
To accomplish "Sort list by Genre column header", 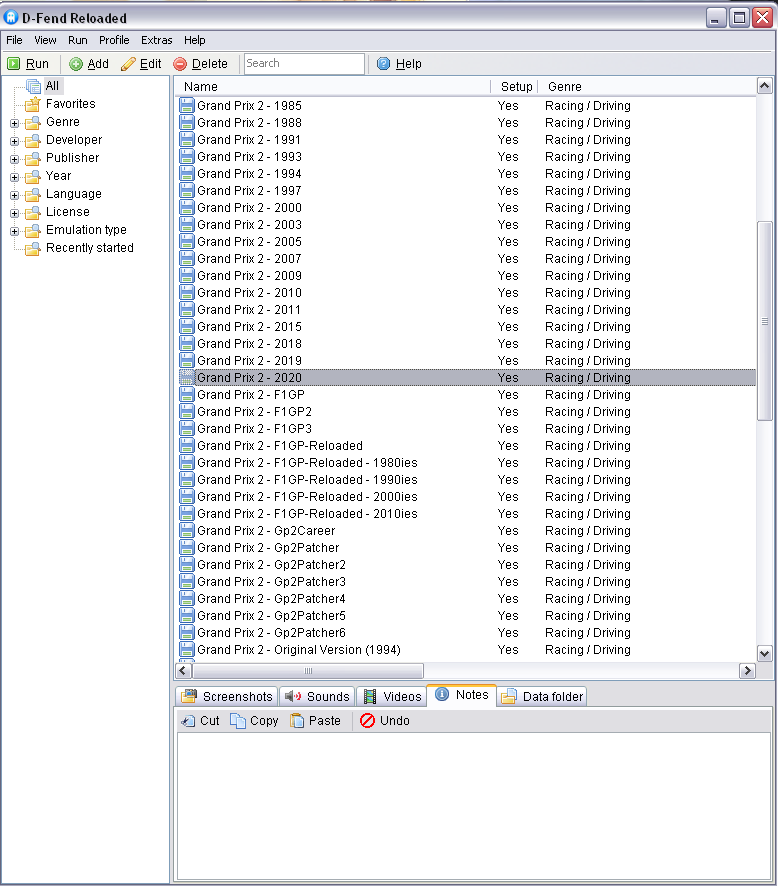I will 565,87.
